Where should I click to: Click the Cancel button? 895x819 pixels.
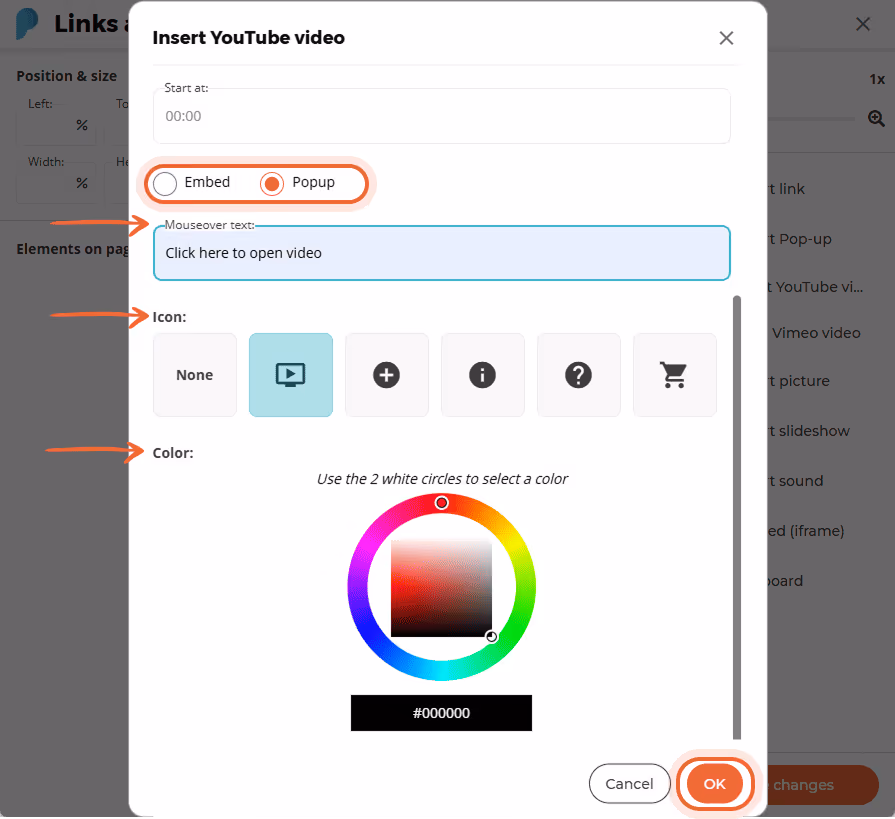(629, 784)
